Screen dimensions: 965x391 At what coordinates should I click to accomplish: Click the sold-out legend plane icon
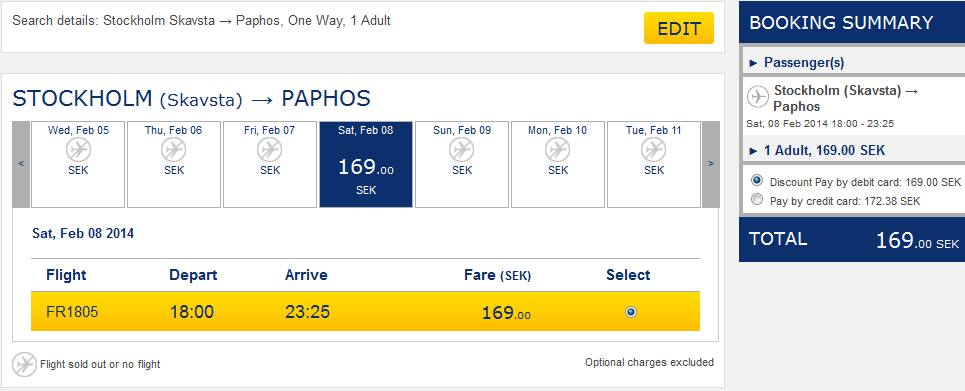pyautogui.click(x=25, y=364)
